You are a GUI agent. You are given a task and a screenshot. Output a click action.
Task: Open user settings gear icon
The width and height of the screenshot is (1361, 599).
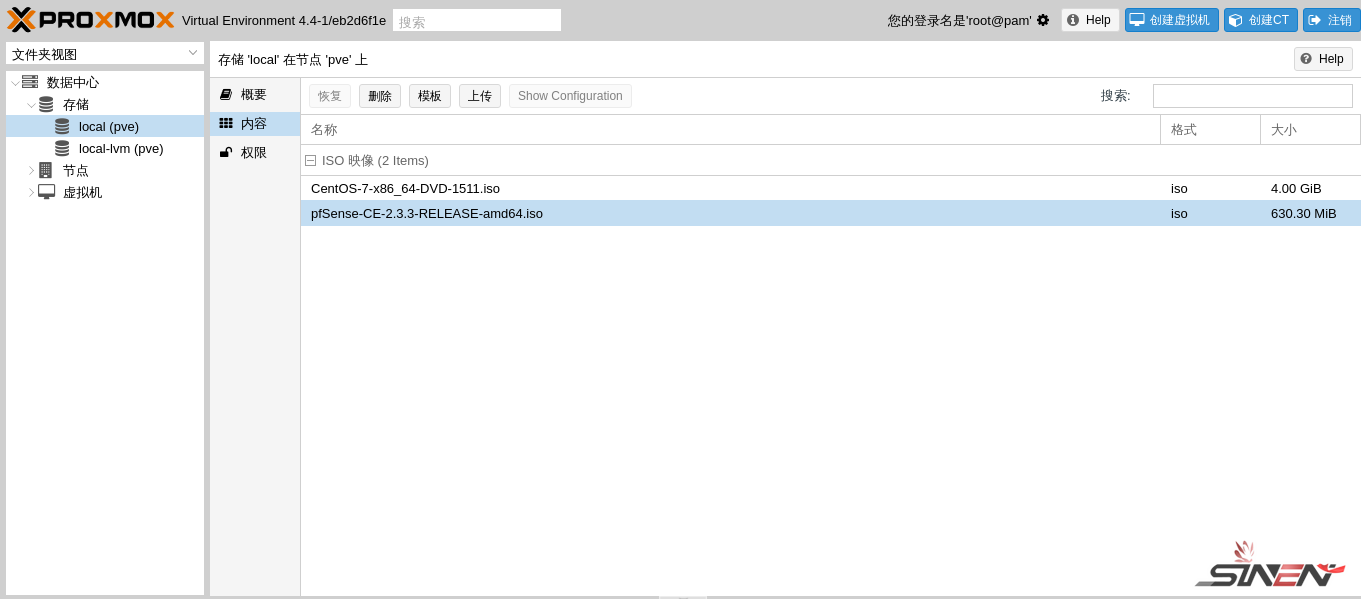1043,20
